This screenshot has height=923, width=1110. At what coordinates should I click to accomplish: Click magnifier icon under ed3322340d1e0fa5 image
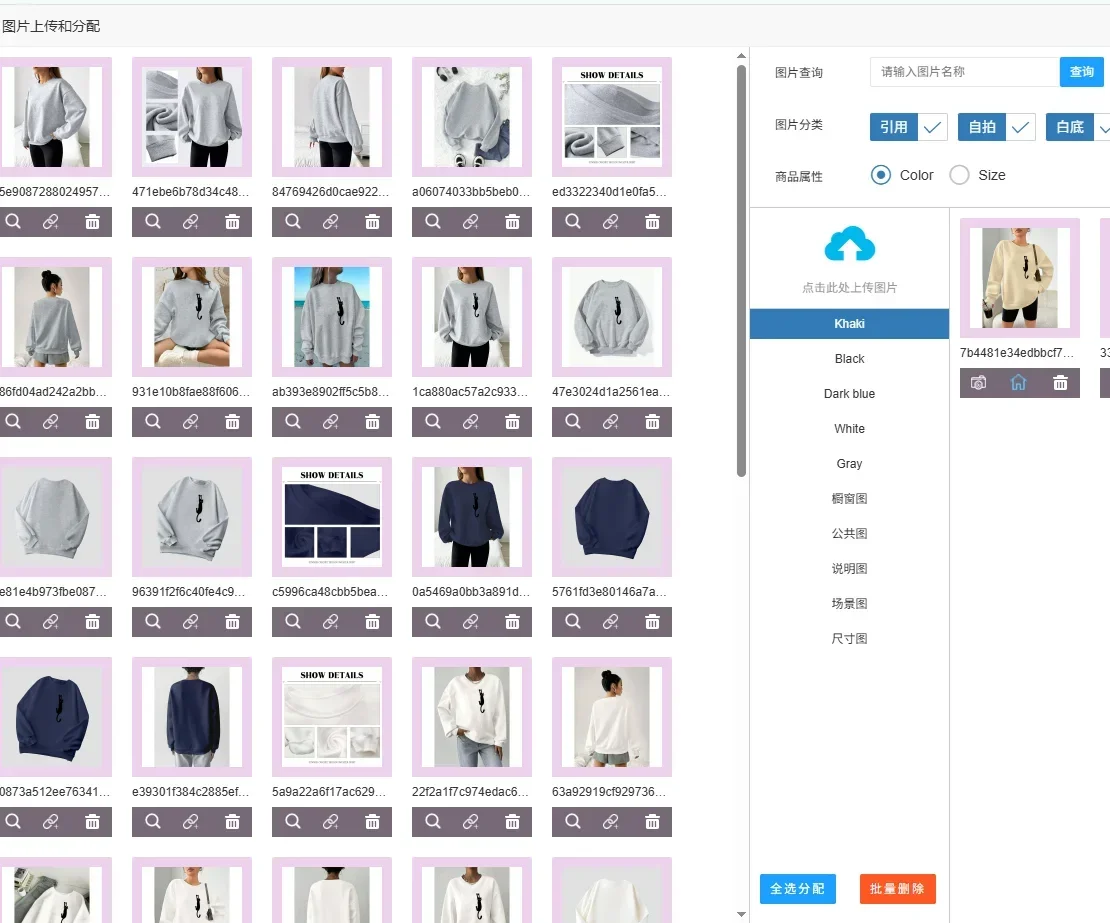[573, 222]
